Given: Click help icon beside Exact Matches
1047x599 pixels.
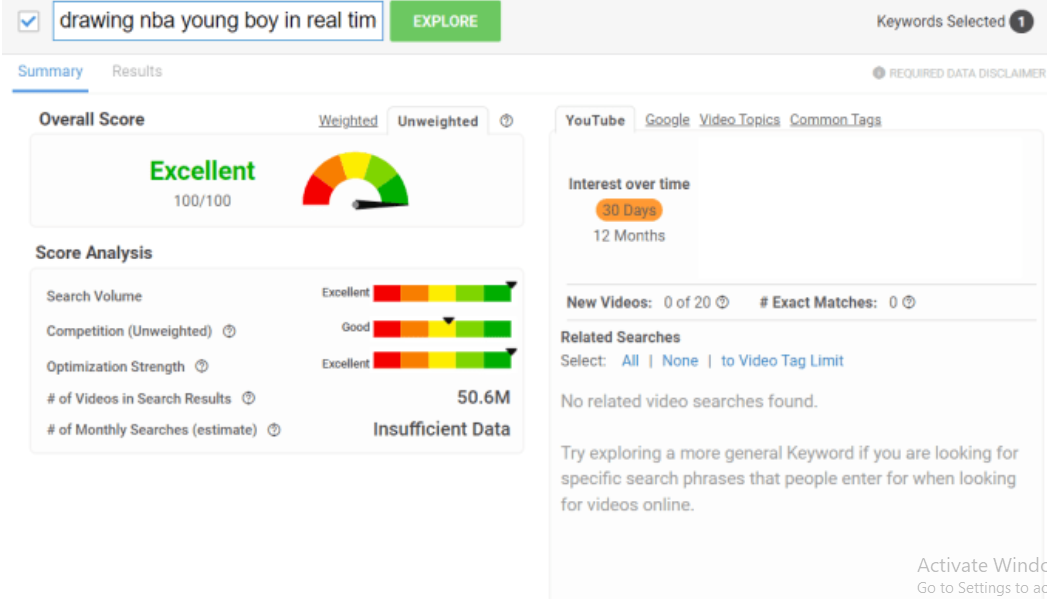Looking at the screenshot, I should coord(908,302).
